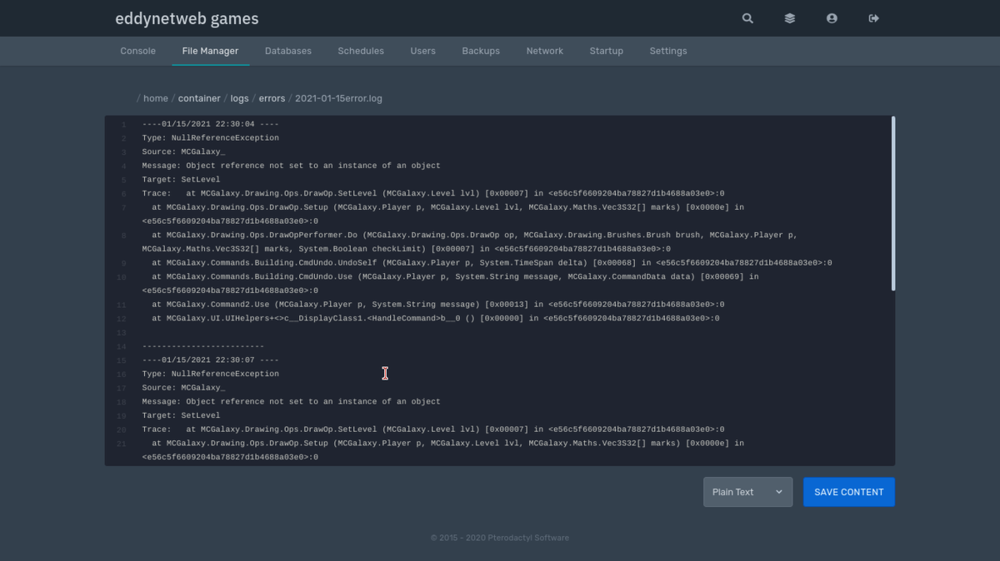Screen dimensions: 1000x561
Task: Click the editor vertical scrollbar thumb
Action: click(893, 203)
